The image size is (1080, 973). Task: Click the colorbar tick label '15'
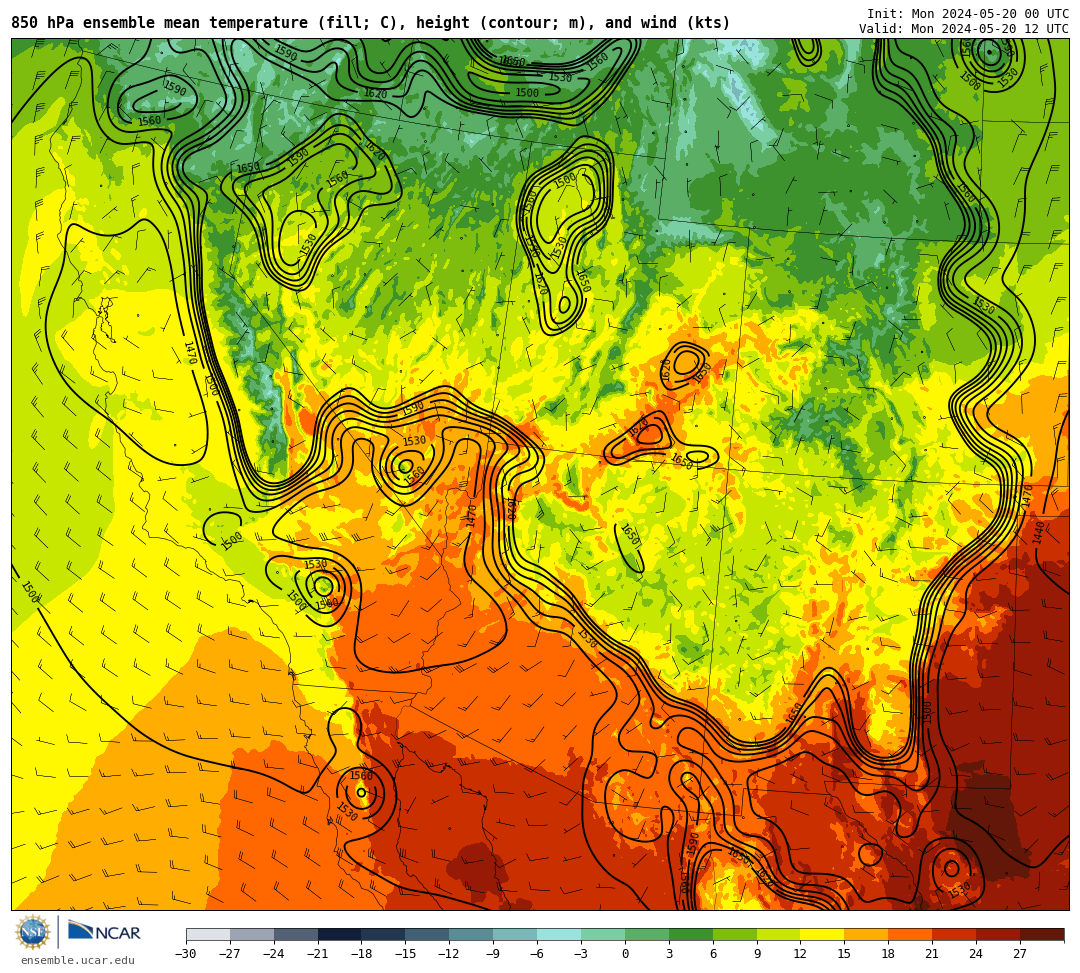[x=844, y=954]
